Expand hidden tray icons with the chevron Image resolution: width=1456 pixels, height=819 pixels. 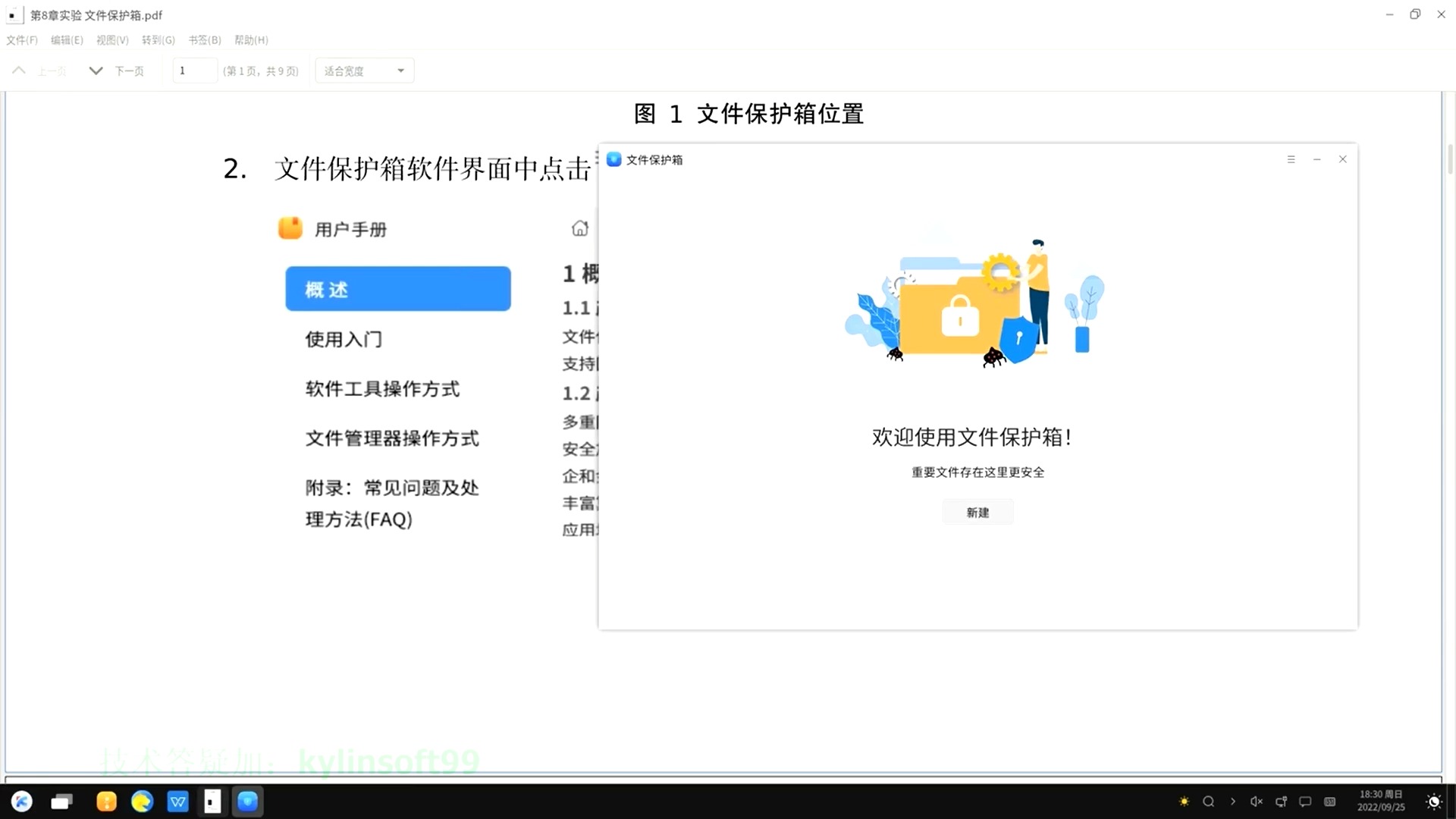coord(1232,802)
